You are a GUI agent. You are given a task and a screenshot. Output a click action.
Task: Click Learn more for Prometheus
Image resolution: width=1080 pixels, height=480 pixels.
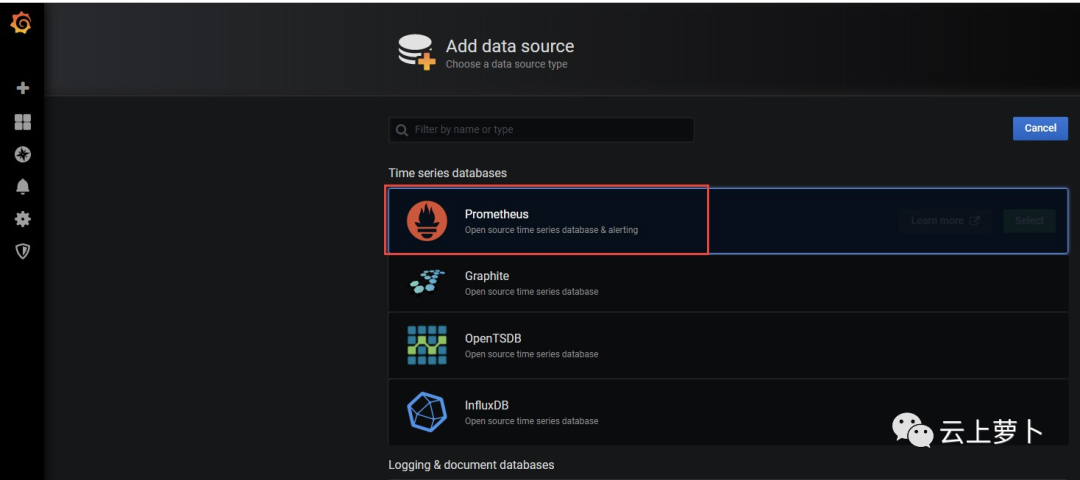[x=945, y=221]
